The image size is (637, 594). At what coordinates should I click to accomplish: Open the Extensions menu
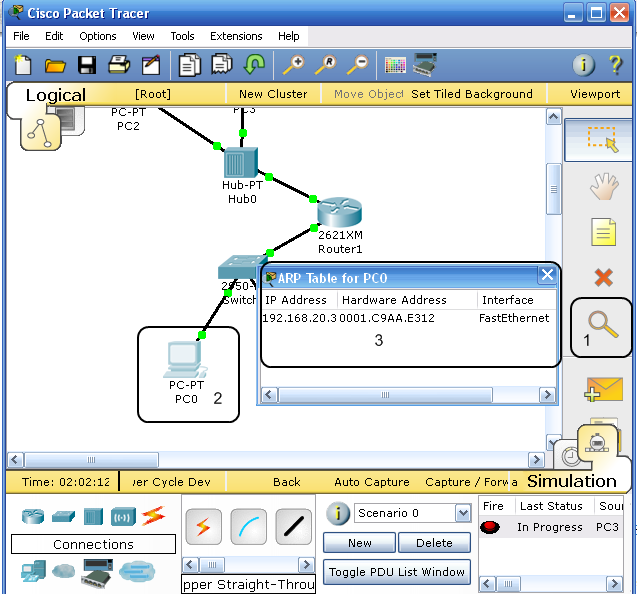236,36
